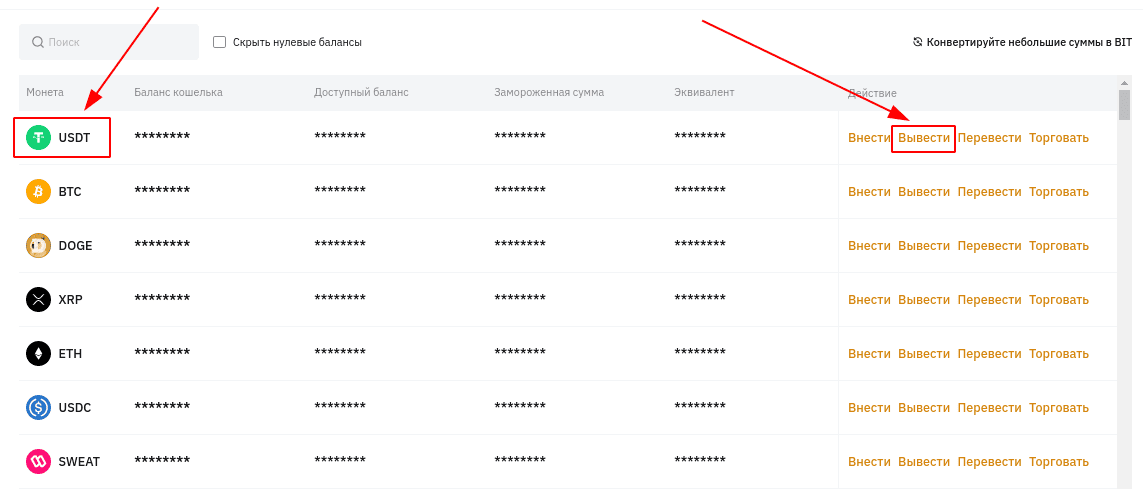Viewport: 1143px width, 489px height.
Task: Click Вывести for ETH
Action: click(x=924, y=353)
